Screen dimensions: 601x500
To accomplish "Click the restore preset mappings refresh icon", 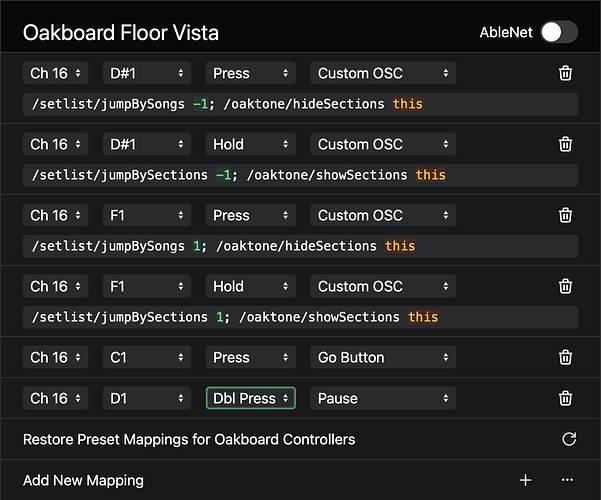I will point(569,439).
